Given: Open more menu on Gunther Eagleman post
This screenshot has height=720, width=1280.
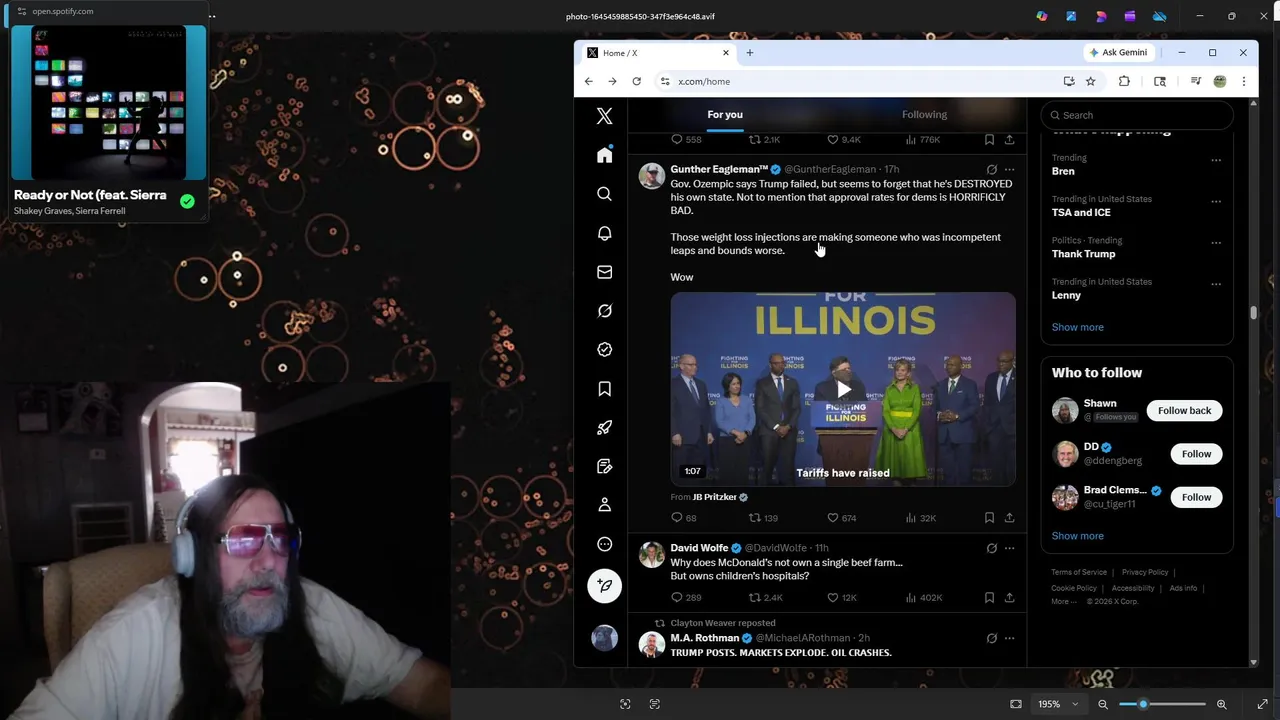Looking at the screenshot, I should pos(1009,170).
